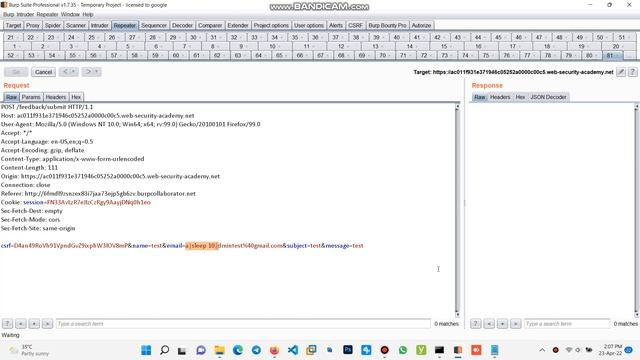Open the Window menu

click(x=70, y=14)
